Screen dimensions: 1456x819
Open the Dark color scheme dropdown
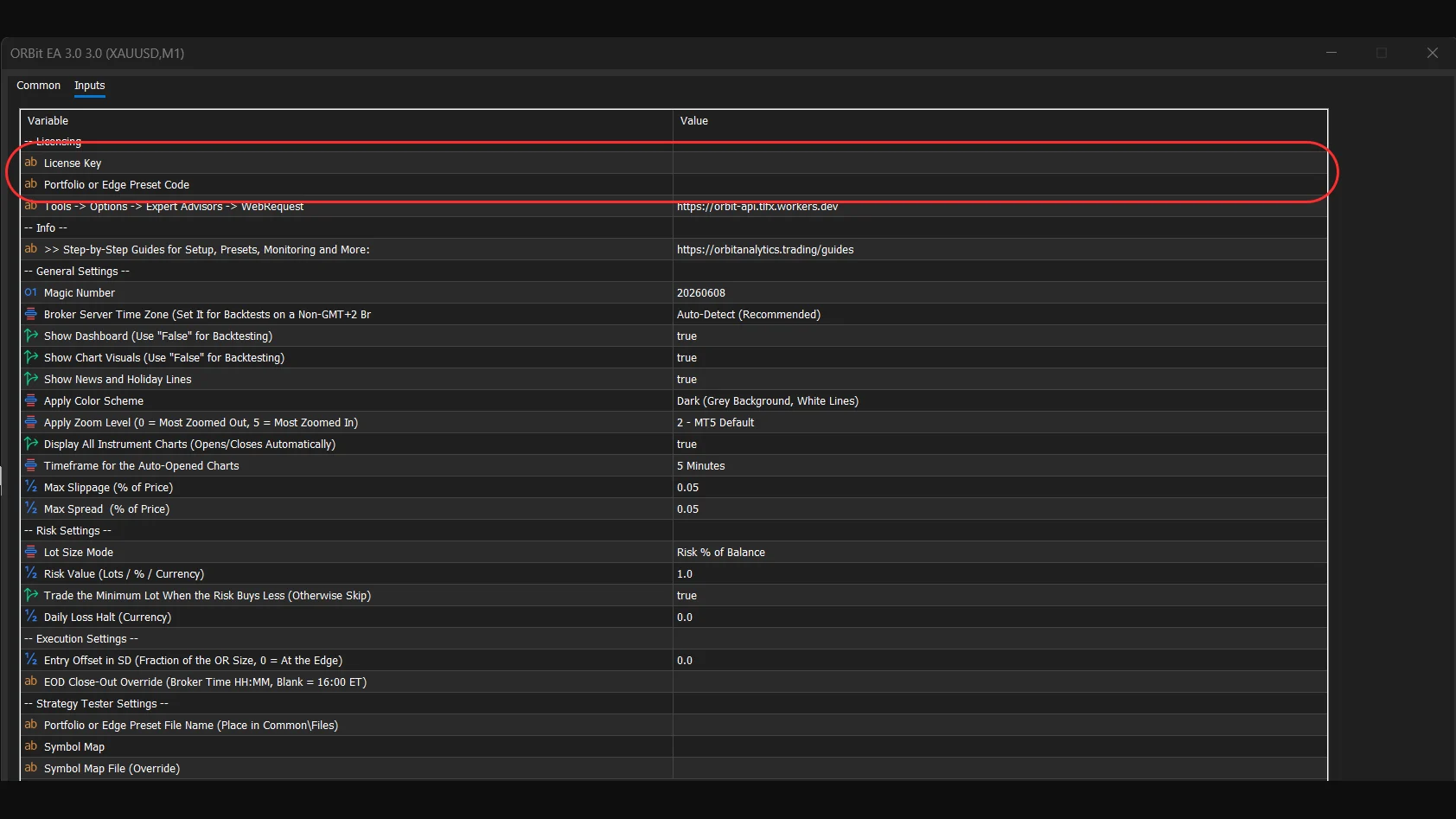(999, 400)
